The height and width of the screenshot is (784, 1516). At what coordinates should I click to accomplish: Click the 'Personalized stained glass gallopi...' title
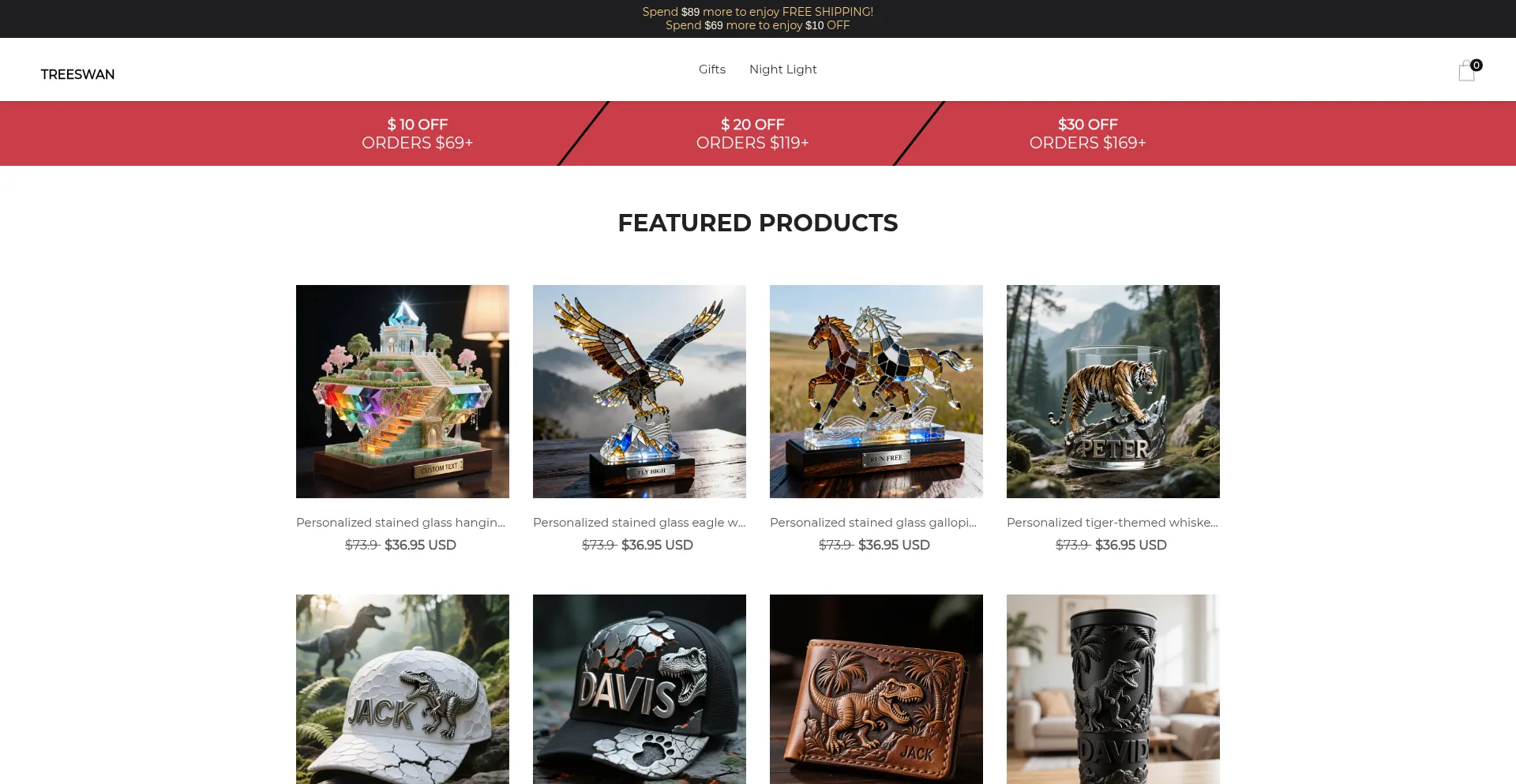pyautogui.click(x=873, y=523)
